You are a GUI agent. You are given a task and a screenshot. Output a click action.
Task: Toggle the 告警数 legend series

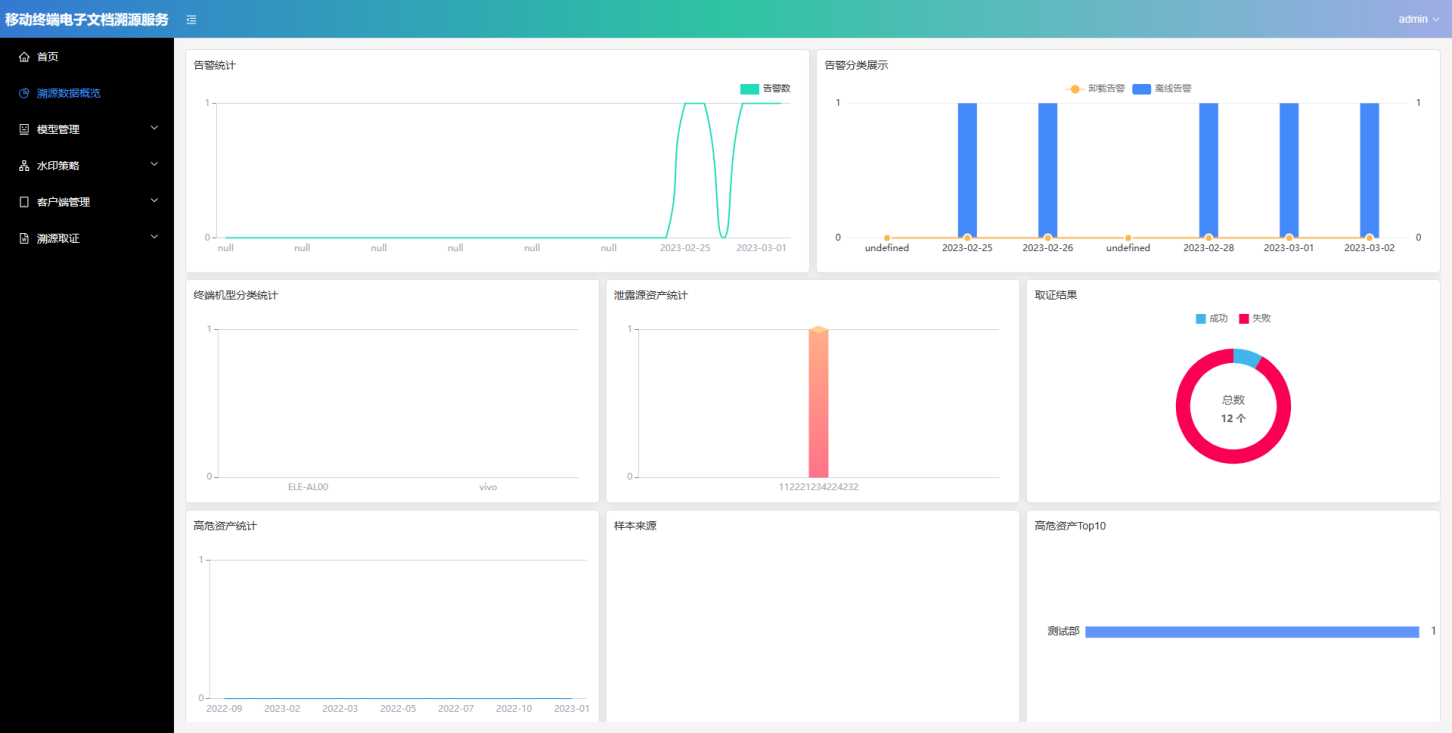pos(765,88)
